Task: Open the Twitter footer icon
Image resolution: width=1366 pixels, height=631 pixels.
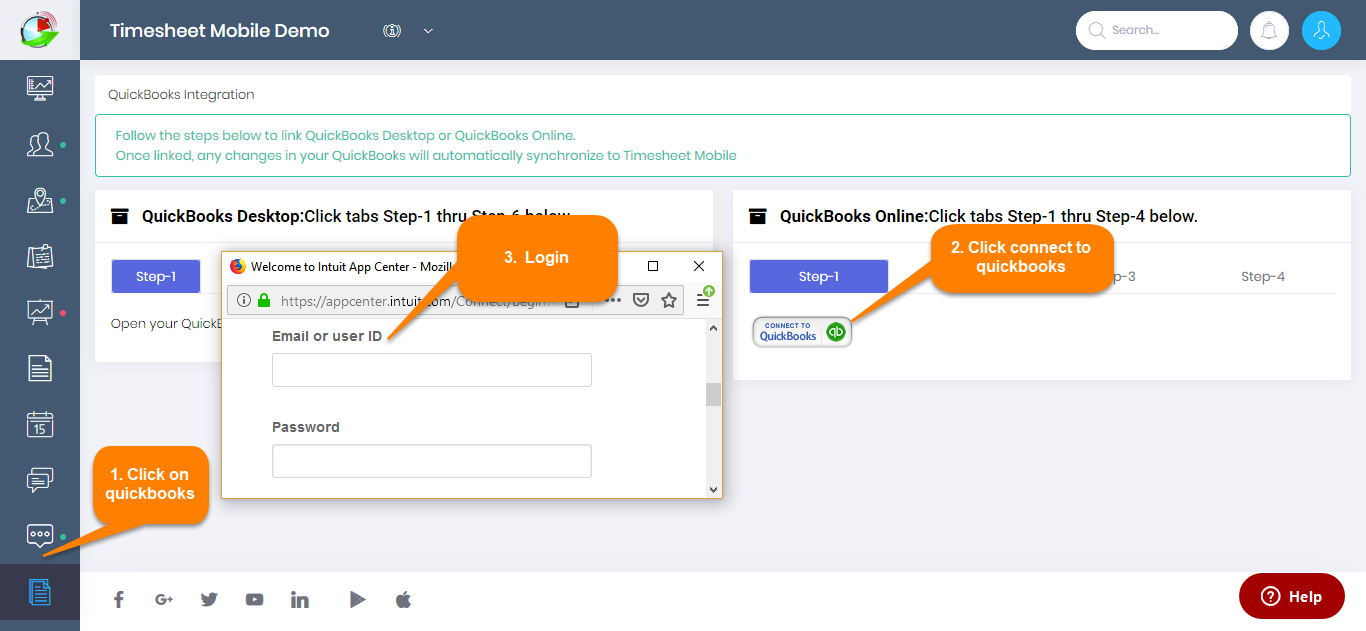Action: 209,599
